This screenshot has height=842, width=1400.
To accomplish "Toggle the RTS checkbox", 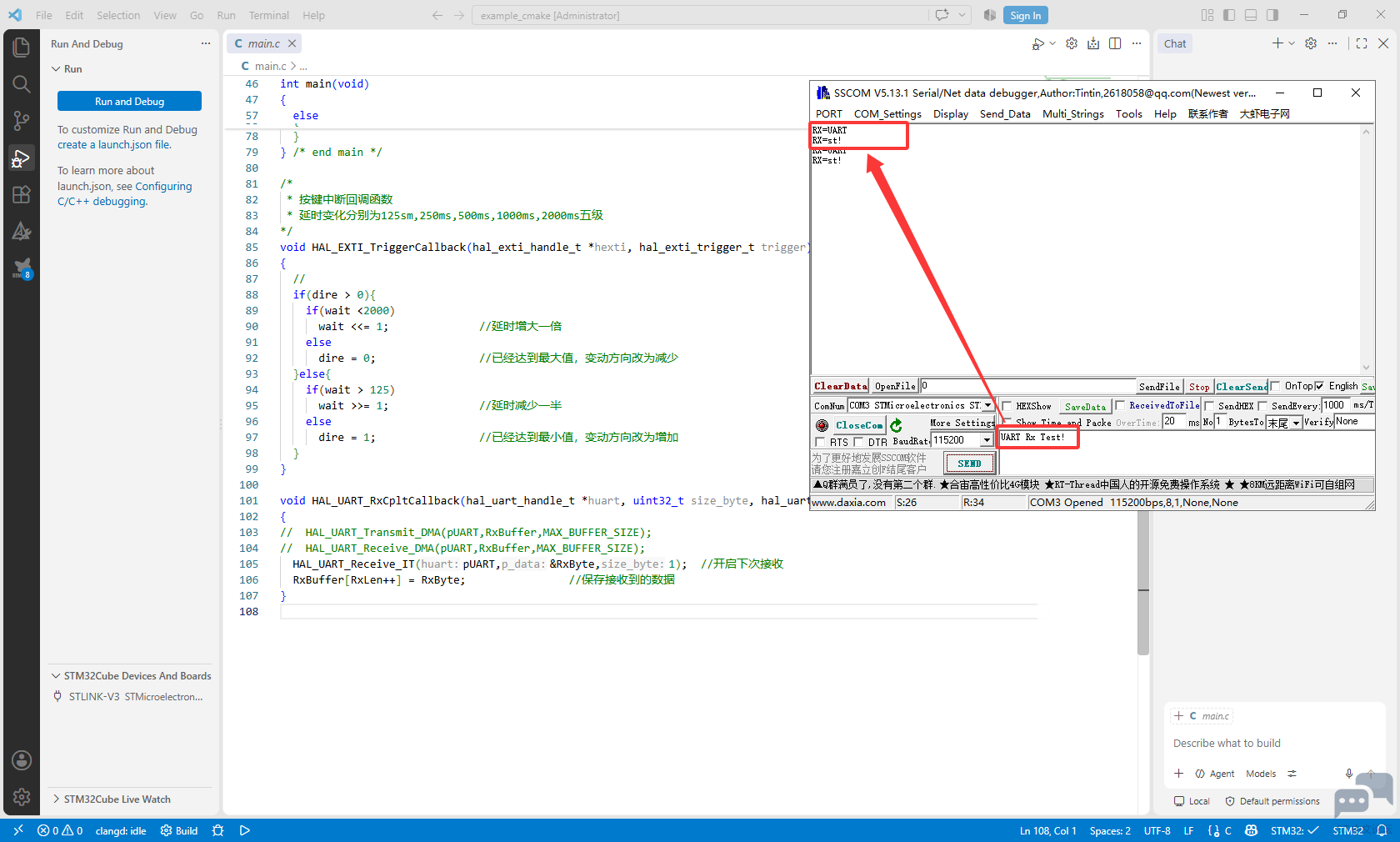I will pyautogui.click(x=820, y=442).
